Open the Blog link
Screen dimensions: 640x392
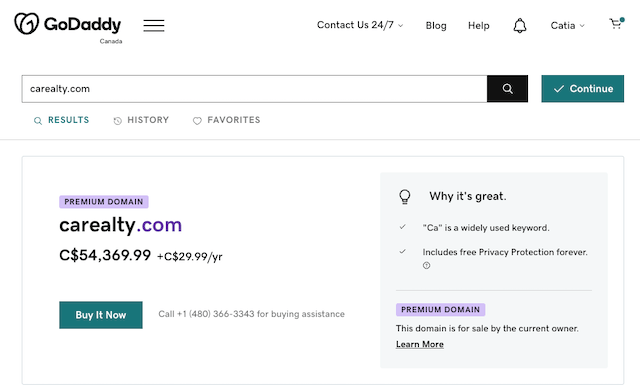coord(436,26)
